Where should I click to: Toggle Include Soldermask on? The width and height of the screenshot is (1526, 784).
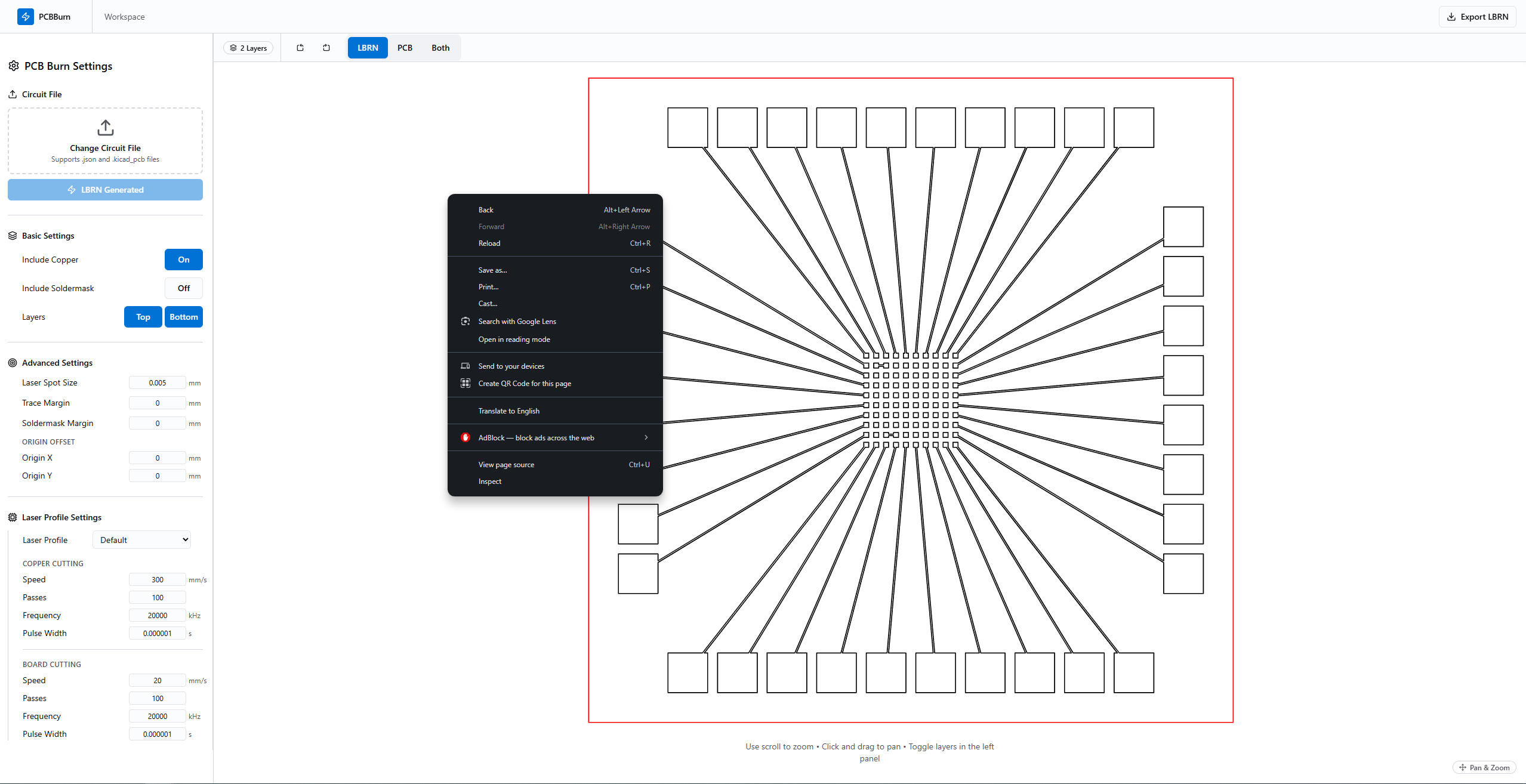[x=183, y=288]
